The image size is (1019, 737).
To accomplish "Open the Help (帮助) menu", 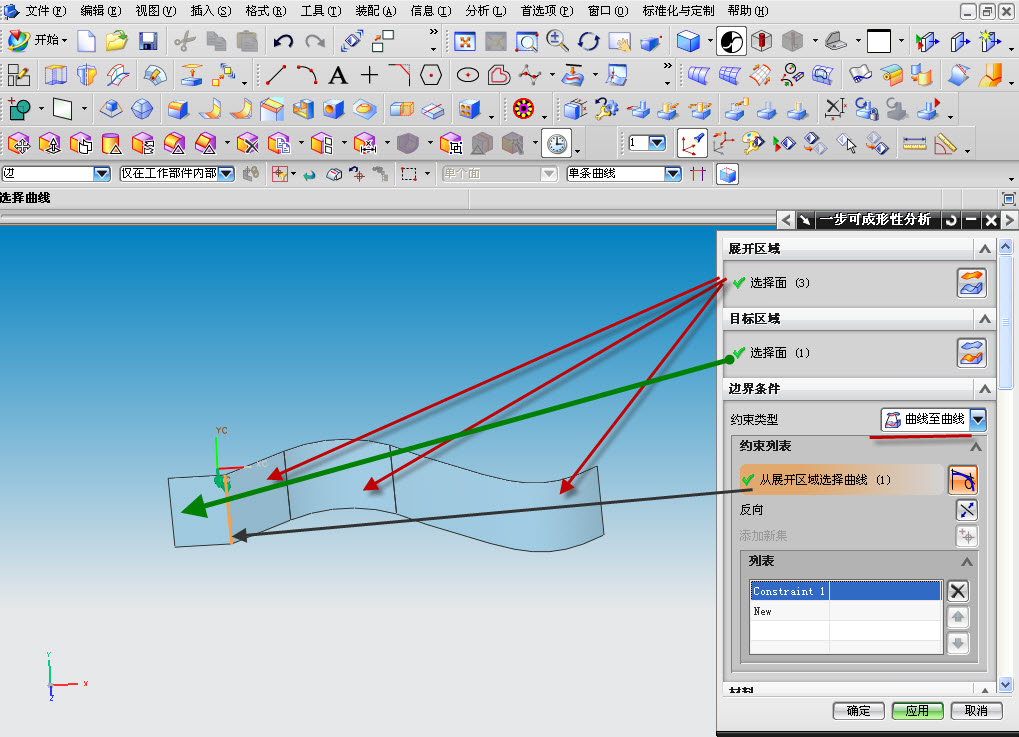I will [x=748, y=11].
